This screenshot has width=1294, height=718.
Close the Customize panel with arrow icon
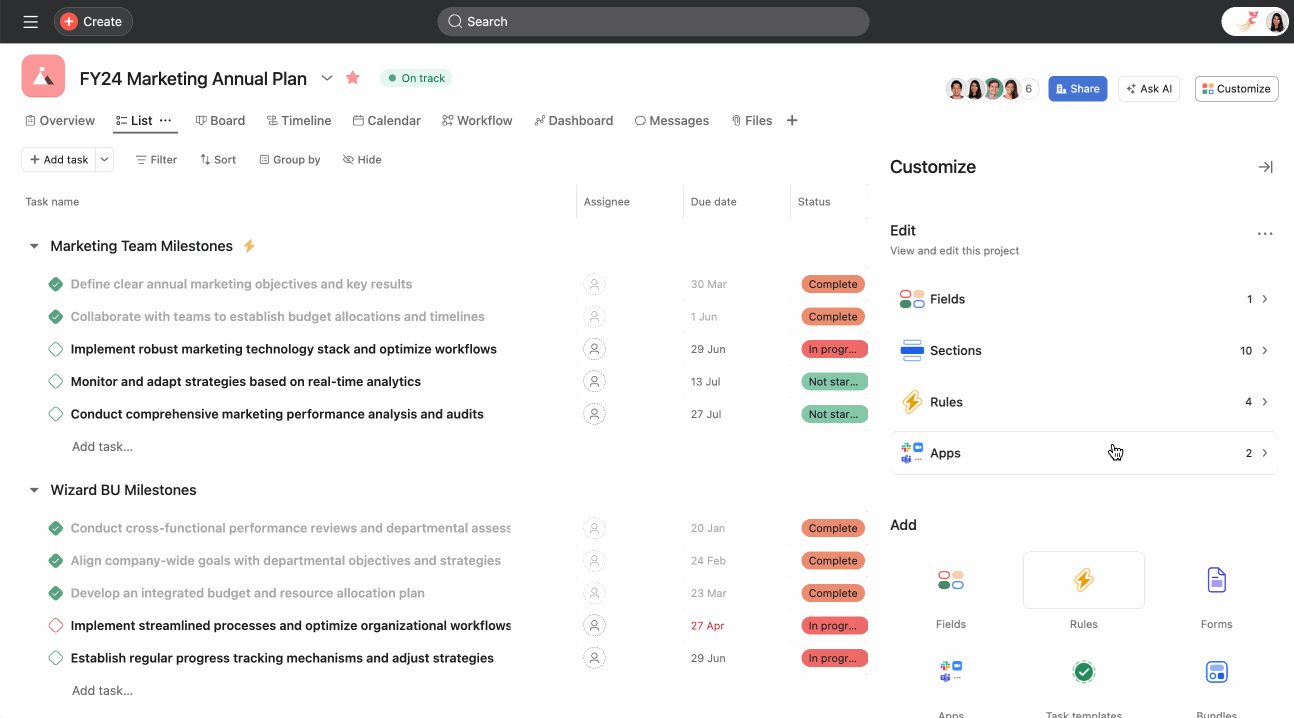(x=1265, y=167)
